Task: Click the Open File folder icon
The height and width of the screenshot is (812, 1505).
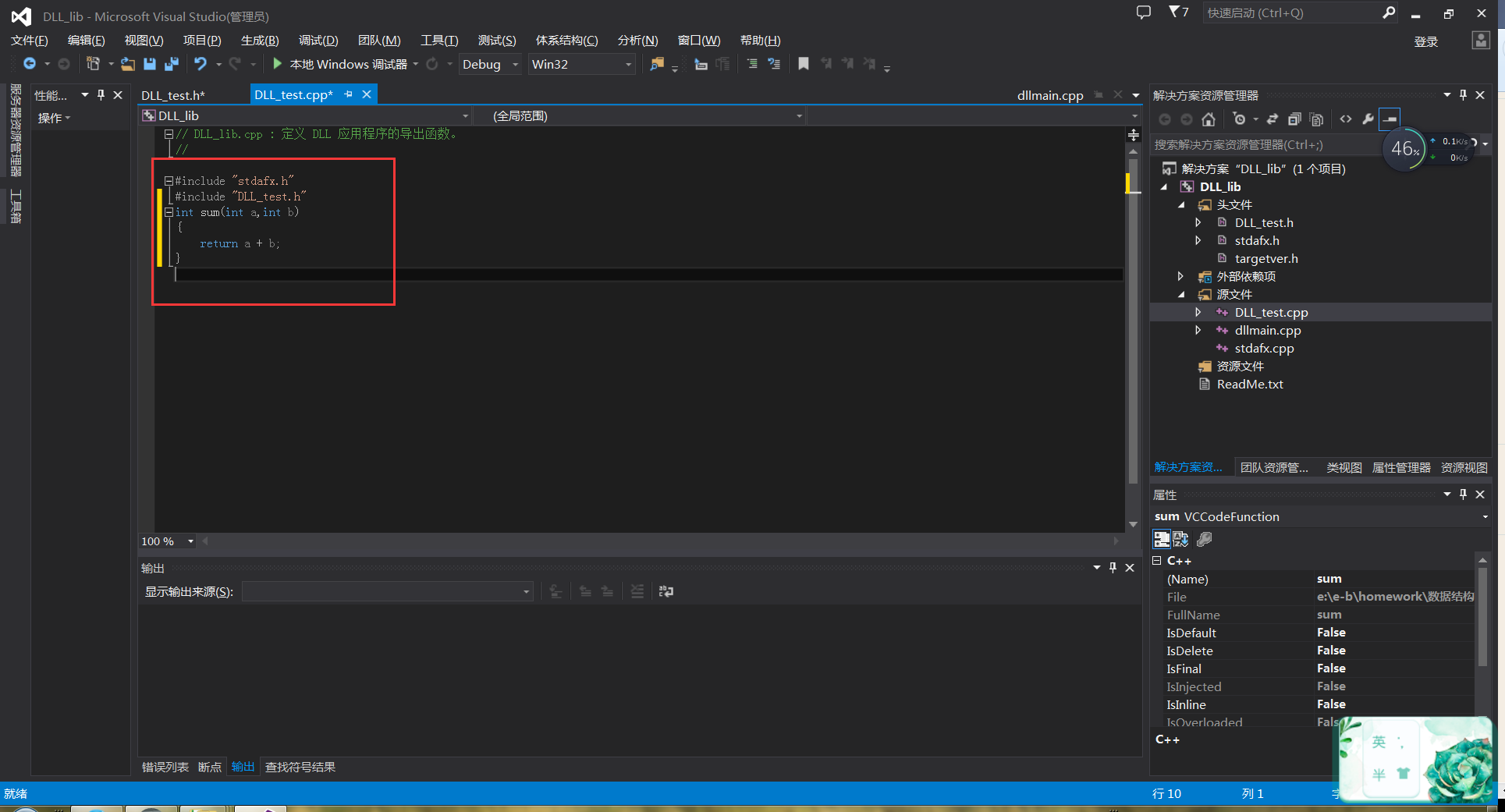Action: (128, 64)
